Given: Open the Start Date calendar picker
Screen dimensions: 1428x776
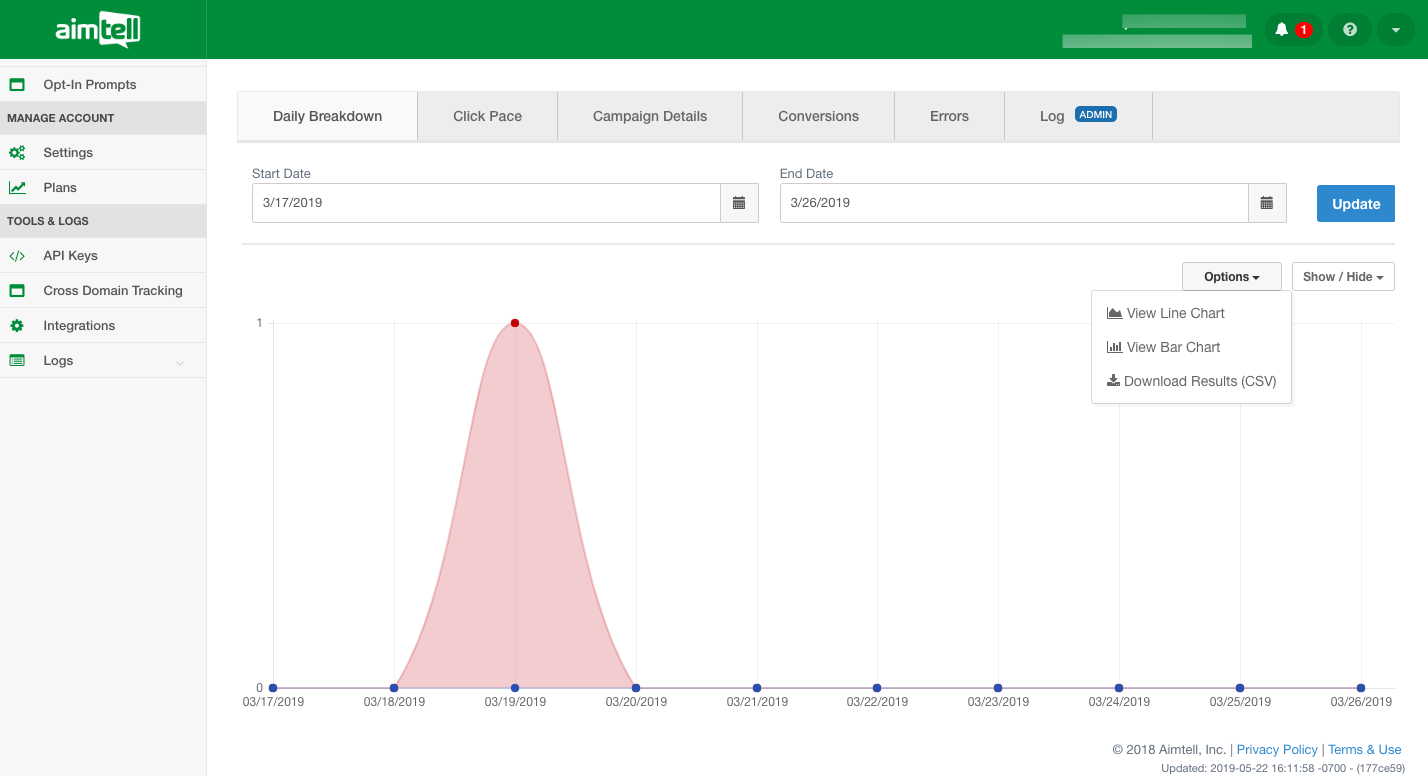Looking at the screenshot, I should point(739,203).
